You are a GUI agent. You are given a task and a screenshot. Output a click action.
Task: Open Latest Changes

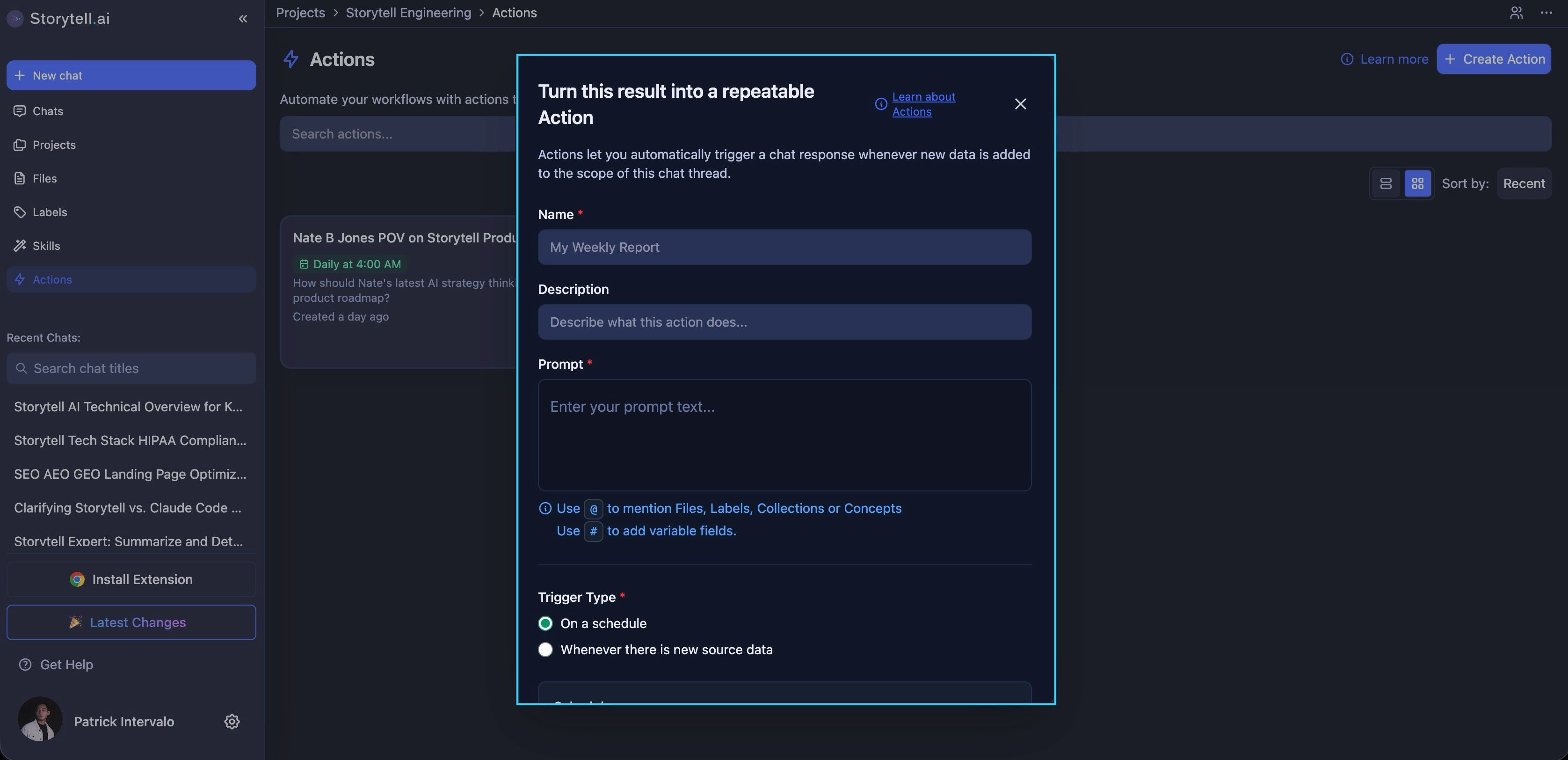coord(131,622)
